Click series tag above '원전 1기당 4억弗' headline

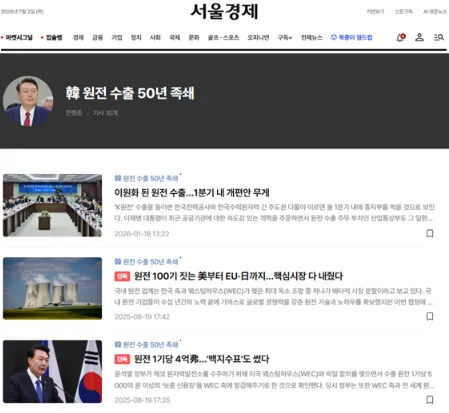click(147, 345)
